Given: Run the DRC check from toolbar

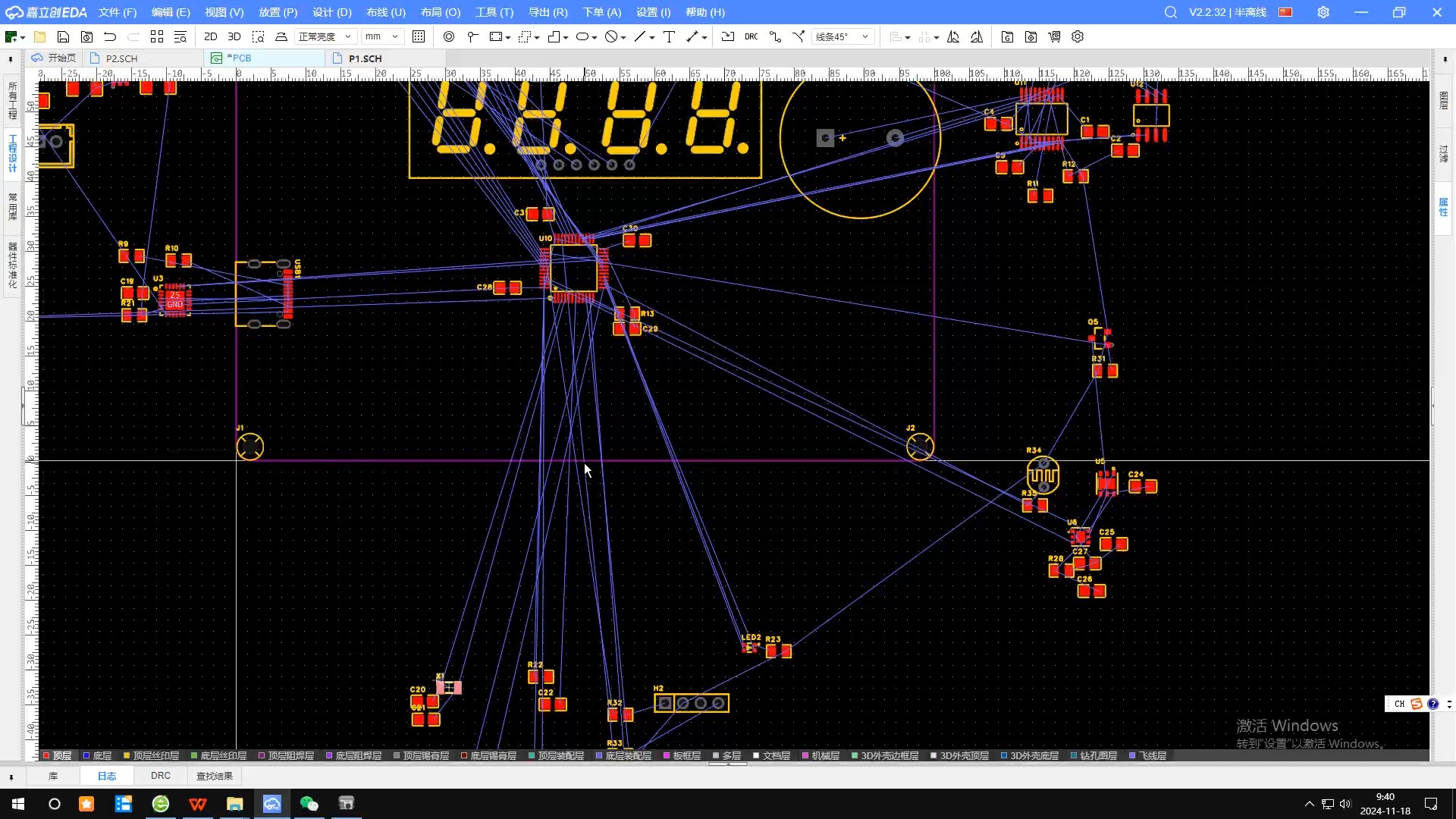Looking at the screenshot, I should (751, 36).
